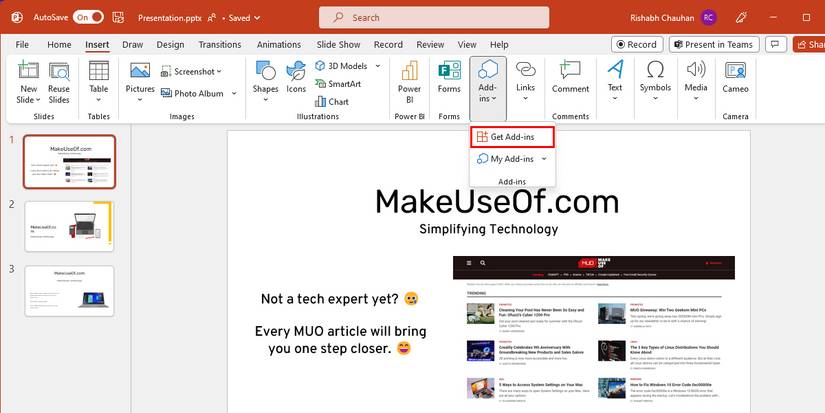This screenshot has height=413, width=825.
Task: Expand the Screenshot dropdown arrow
Action: [x=219, y=72]
